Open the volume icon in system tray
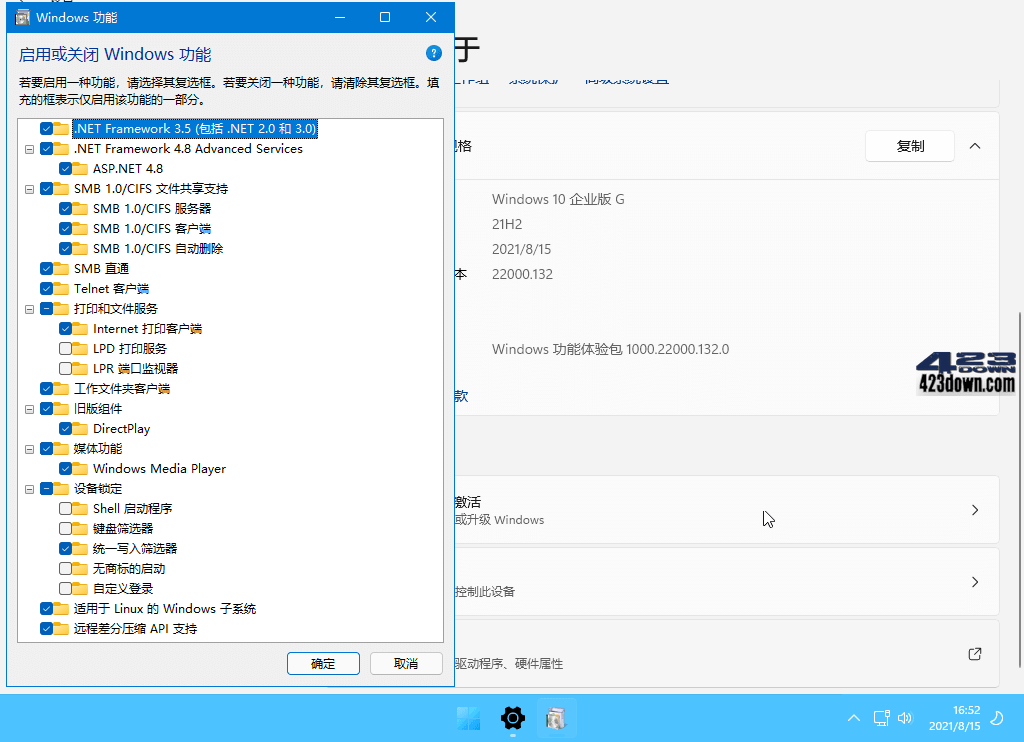This screenshot has height=742, width=1024. [x=905, y=717]
